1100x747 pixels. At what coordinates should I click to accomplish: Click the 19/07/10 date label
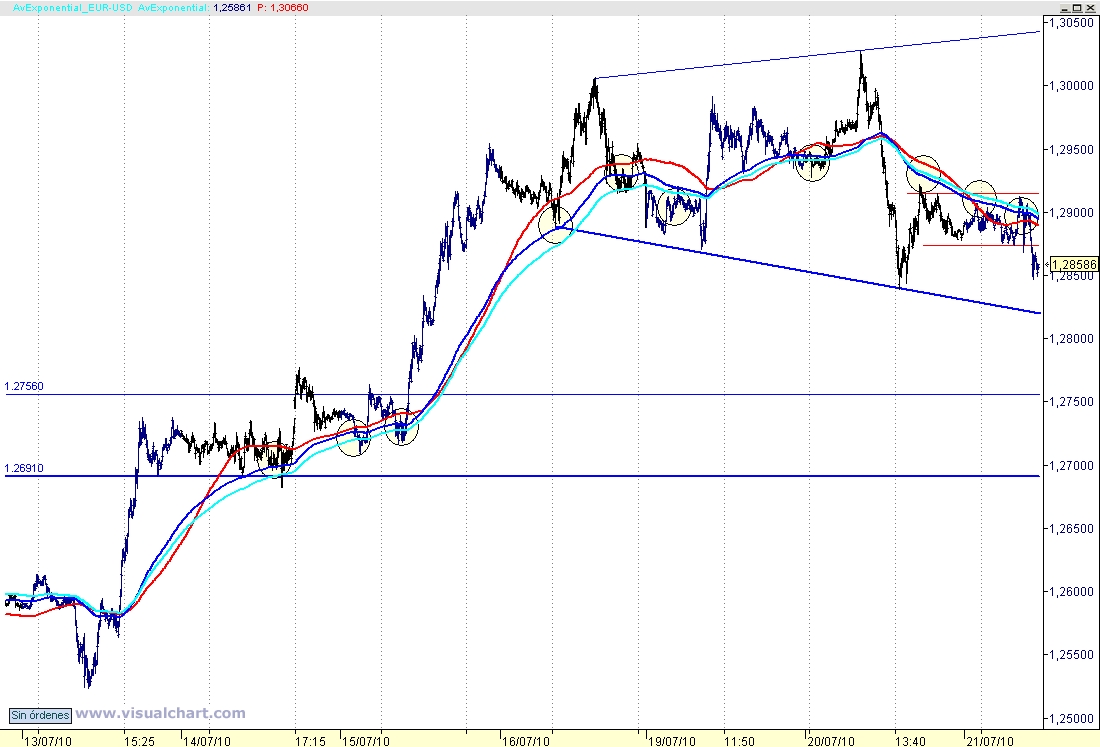click(671, 741)
